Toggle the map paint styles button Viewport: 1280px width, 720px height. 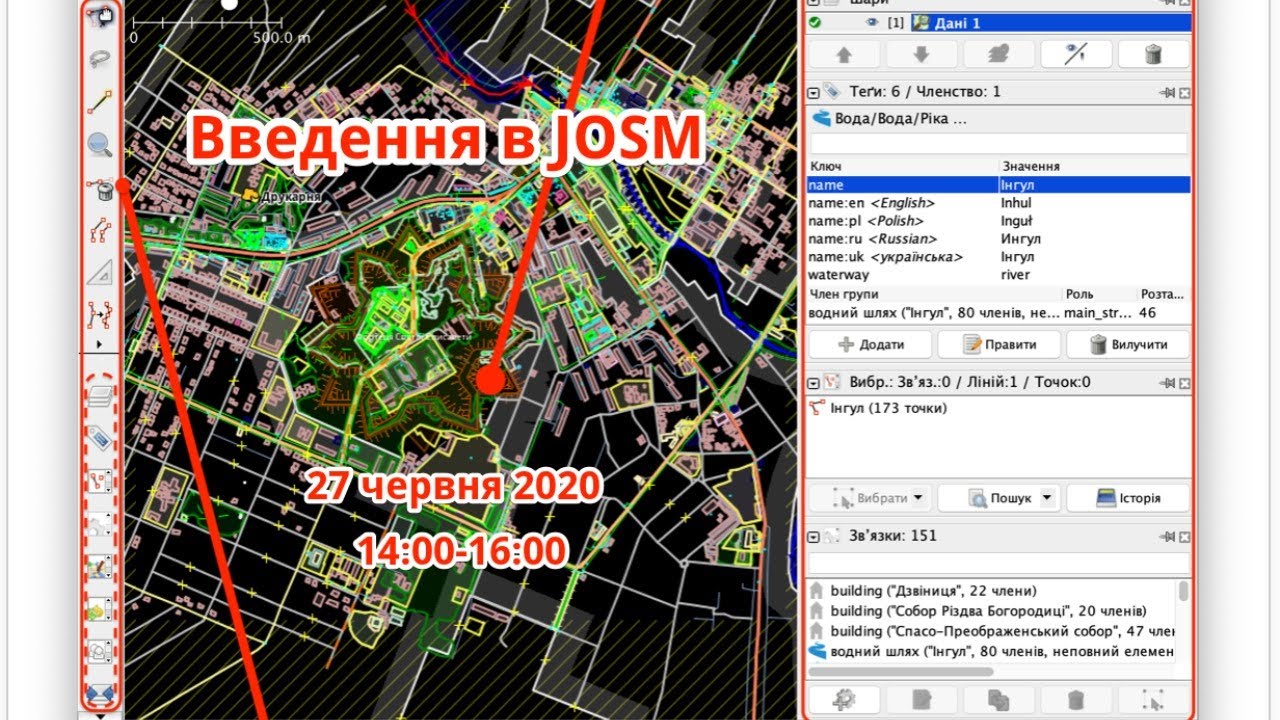[x=98, y=567]
